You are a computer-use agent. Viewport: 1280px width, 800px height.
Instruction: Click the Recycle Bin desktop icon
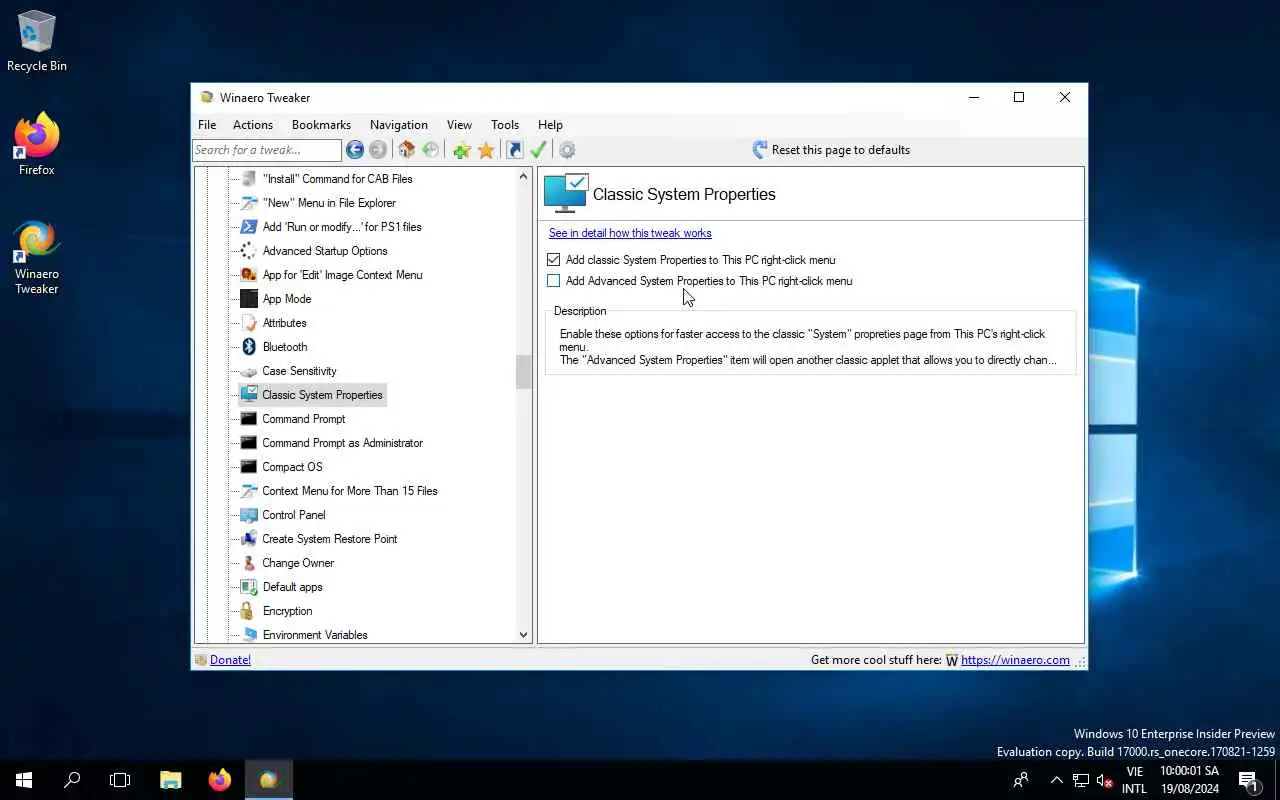tap(37, 41)
